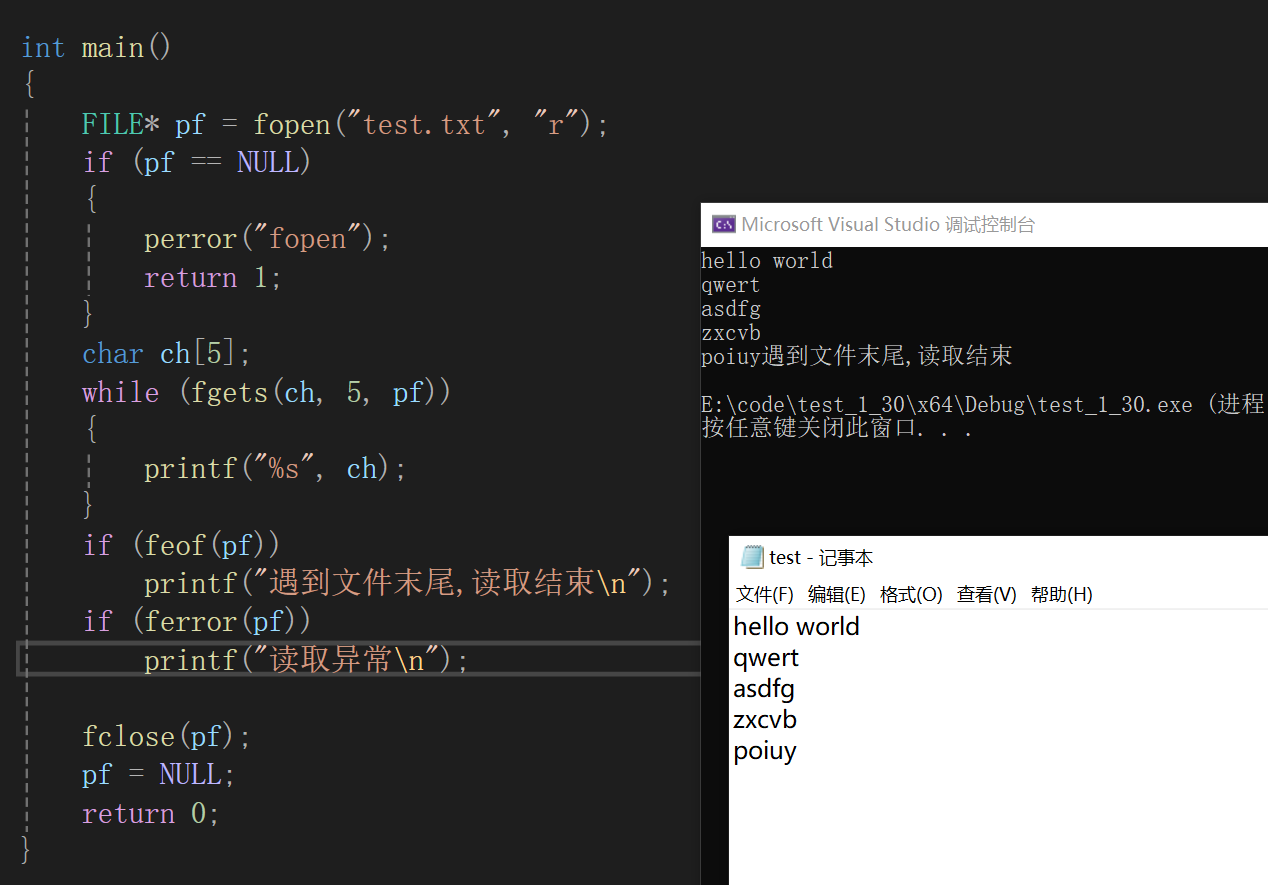Click 'char ch[5];' declaration line
This screenshot has height=885, width=1268.
[x=166, y=354]
